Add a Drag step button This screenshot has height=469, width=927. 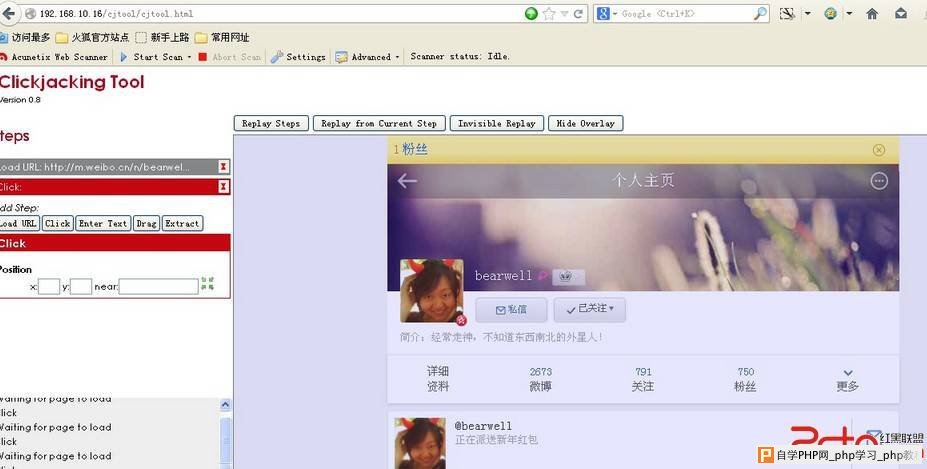point(146,223)
